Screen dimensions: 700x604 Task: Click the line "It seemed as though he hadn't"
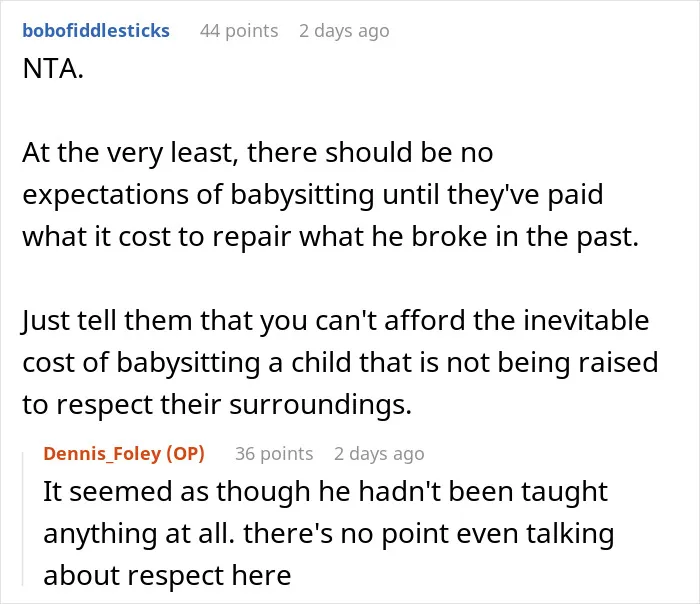coord(325,492)
